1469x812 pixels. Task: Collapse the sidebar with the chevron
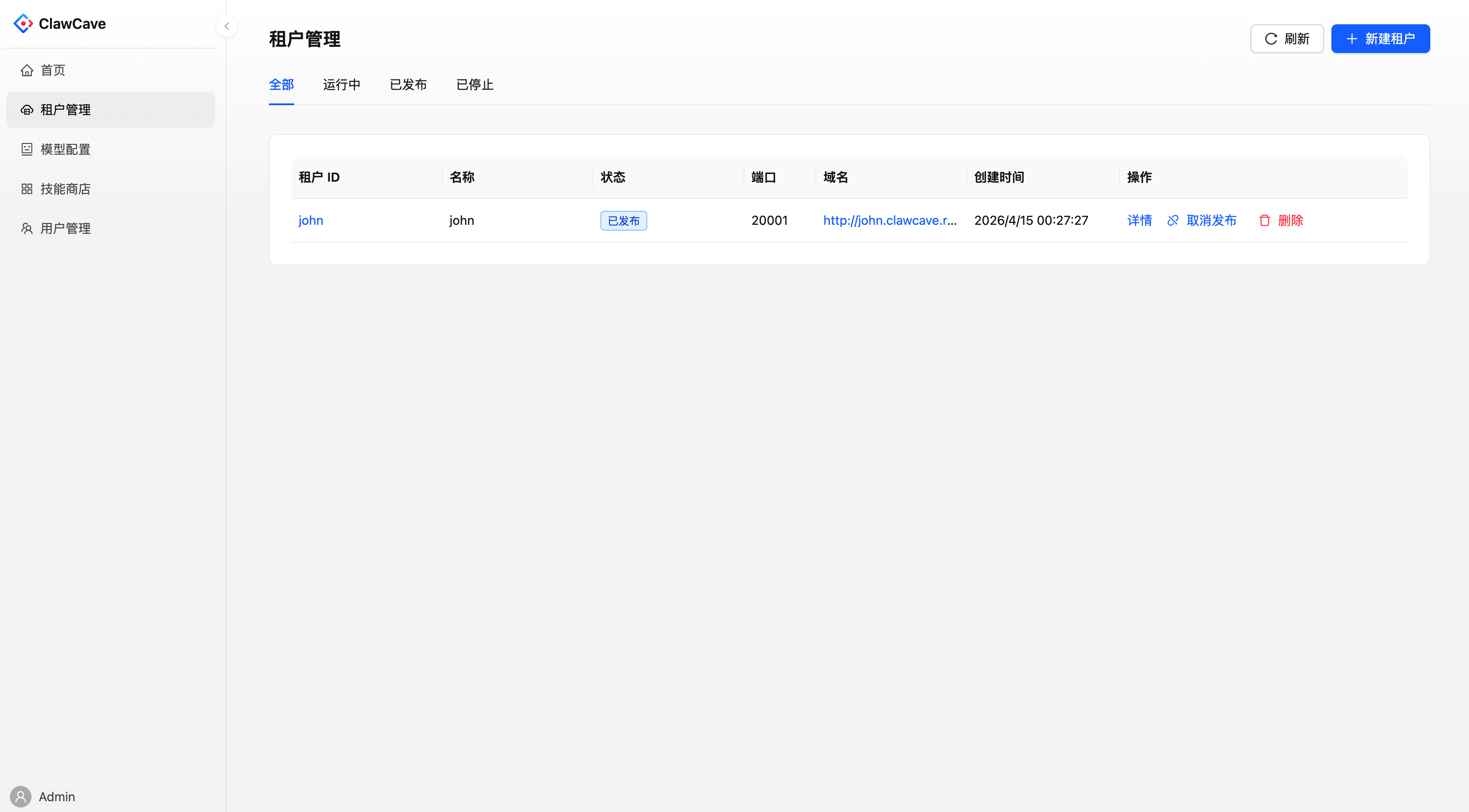click(226, 26)
